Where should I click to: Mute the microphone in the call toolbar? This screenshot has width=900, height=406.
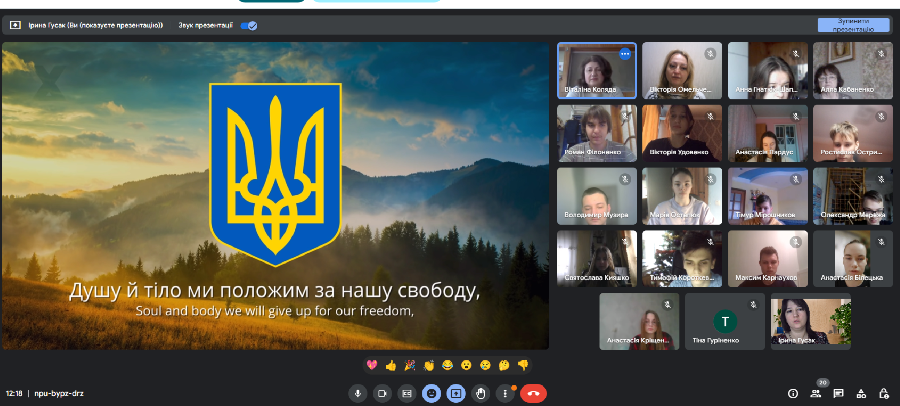[357, 393]
